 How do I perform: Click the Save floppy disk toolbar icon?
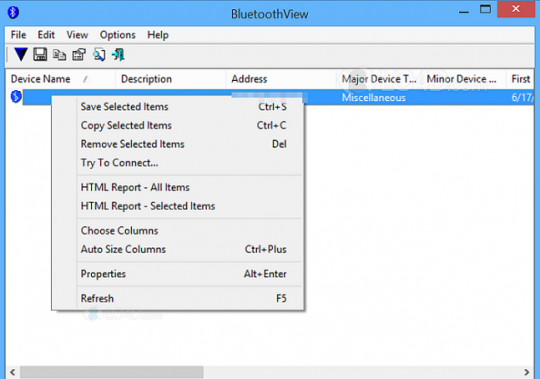point(40,54)
